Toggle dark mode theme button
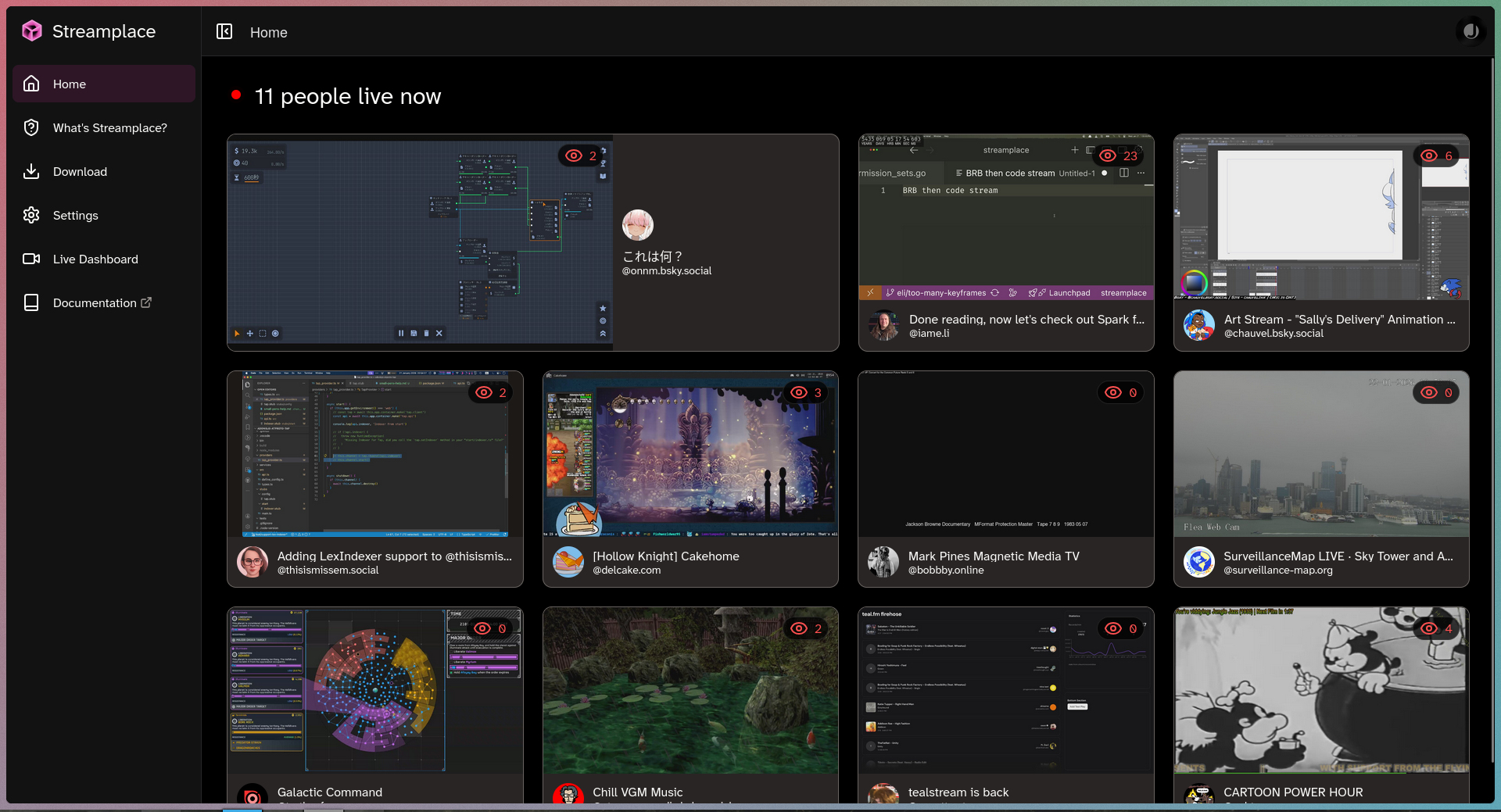Viewport: 1501px width, 812px height. 1471,31
